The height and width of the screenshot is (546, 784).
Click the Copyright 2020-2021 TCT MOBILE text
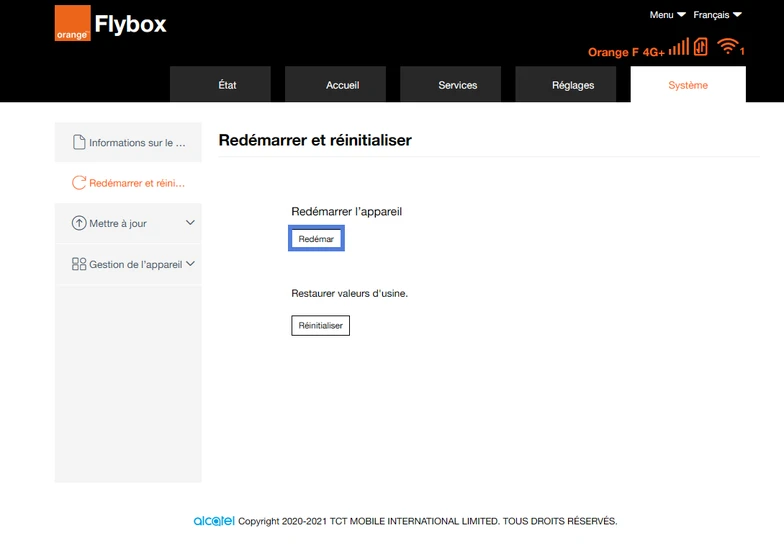[428, 521]
